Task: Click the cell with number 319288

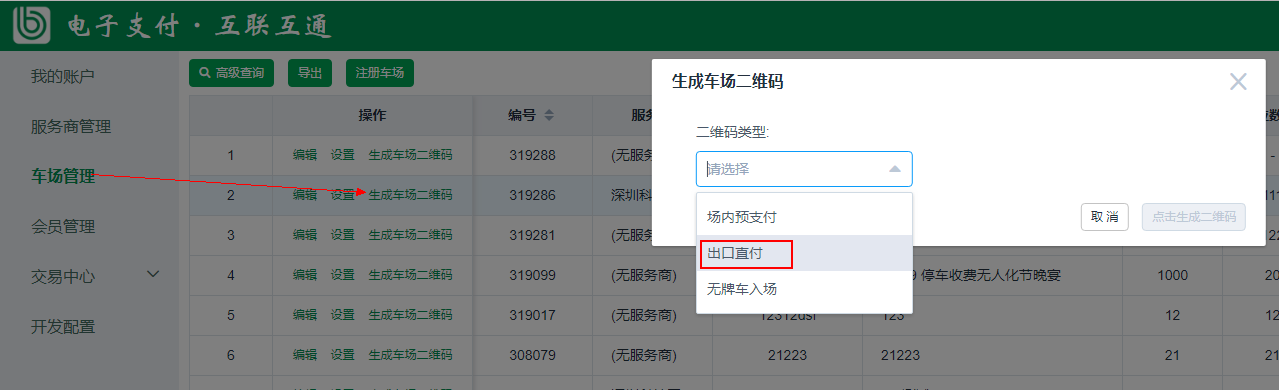Action: (x=533, y=155)
